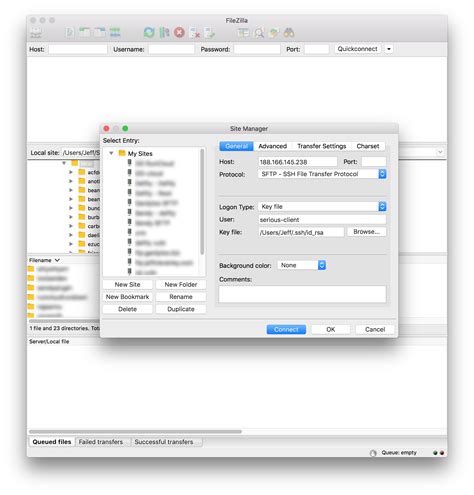The width and height of the screenshot is (474, 495).
Task: Click the My Sites folder icon
Action: (x=122, y=153)
